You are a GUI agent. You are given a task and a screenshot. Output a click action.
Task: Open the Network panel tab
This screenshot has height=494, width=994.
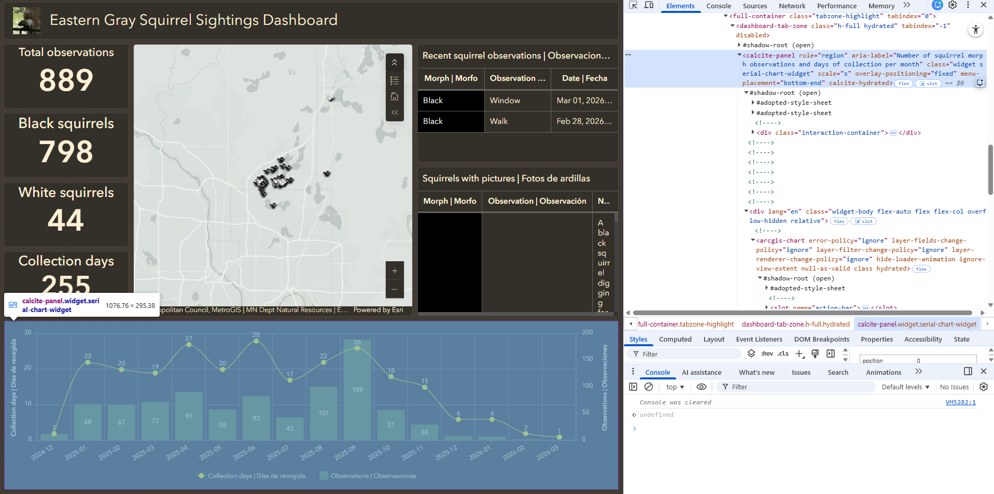[792, 6]
